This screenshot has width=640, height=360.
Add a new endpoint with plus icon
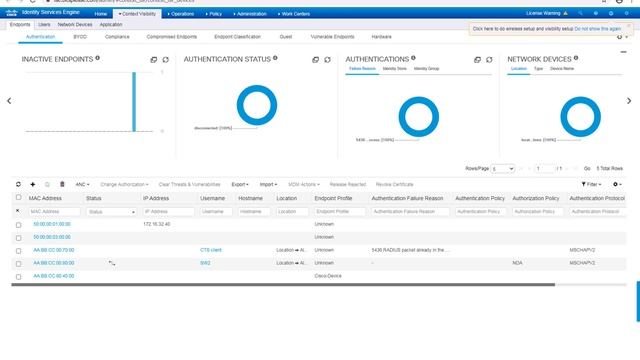click(33, 184)
